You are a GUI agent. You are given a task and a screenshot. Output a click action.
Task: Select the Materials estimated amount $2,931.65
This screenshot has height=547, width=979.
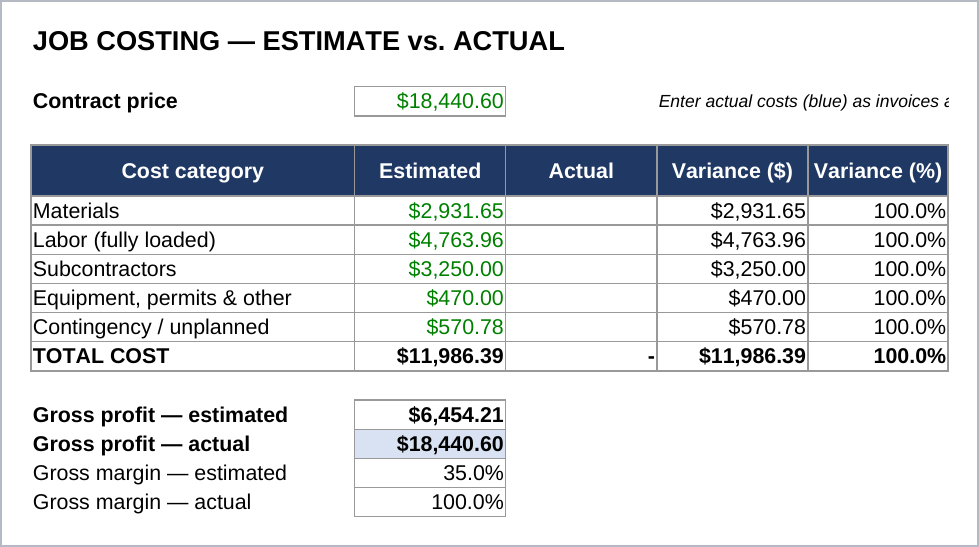coord(430,210)
